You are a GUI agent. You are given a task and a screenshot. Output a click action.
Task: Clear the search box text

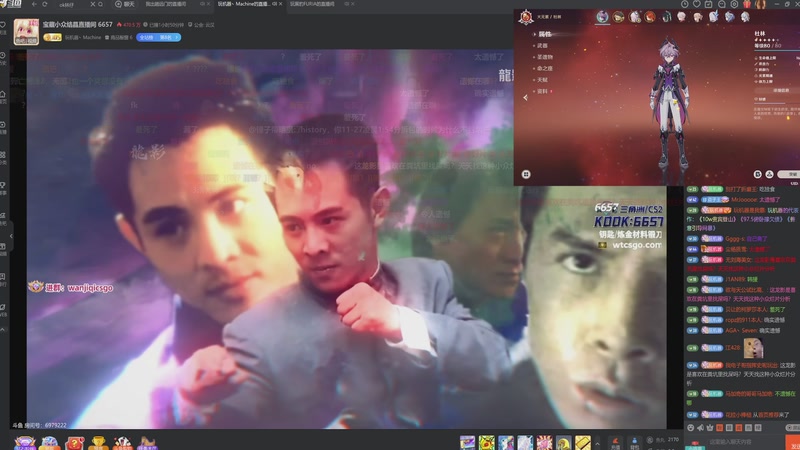92,4
